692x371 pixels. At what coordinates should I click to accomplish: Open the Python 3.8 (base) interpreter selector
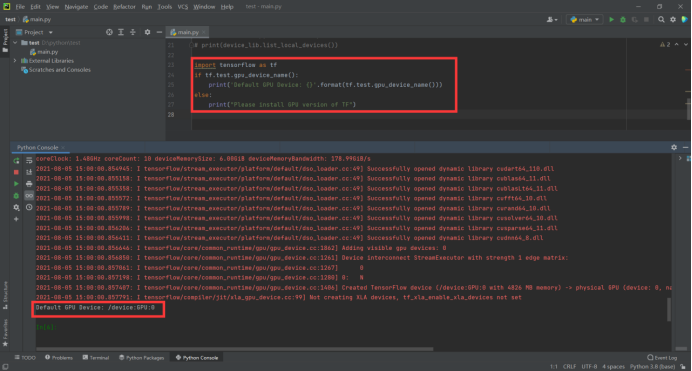click(x=652, y=367)
